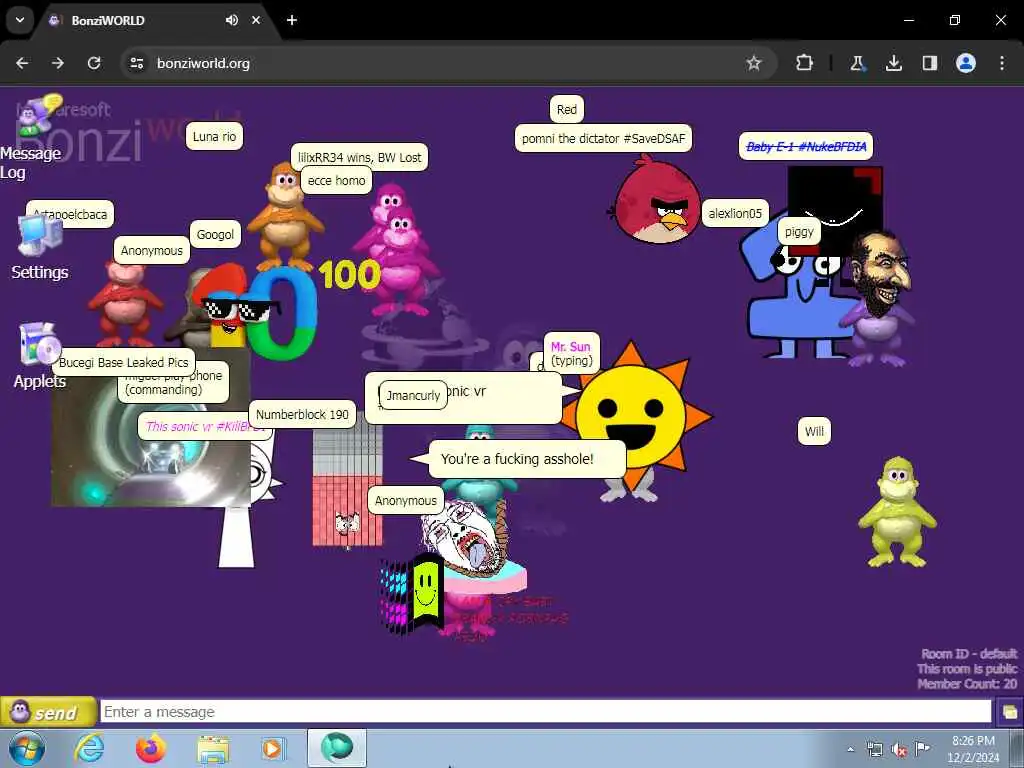Expand the tab search dropdown arrow
This screenshot has height=768, width=1024.
click(x=20, y=20)
